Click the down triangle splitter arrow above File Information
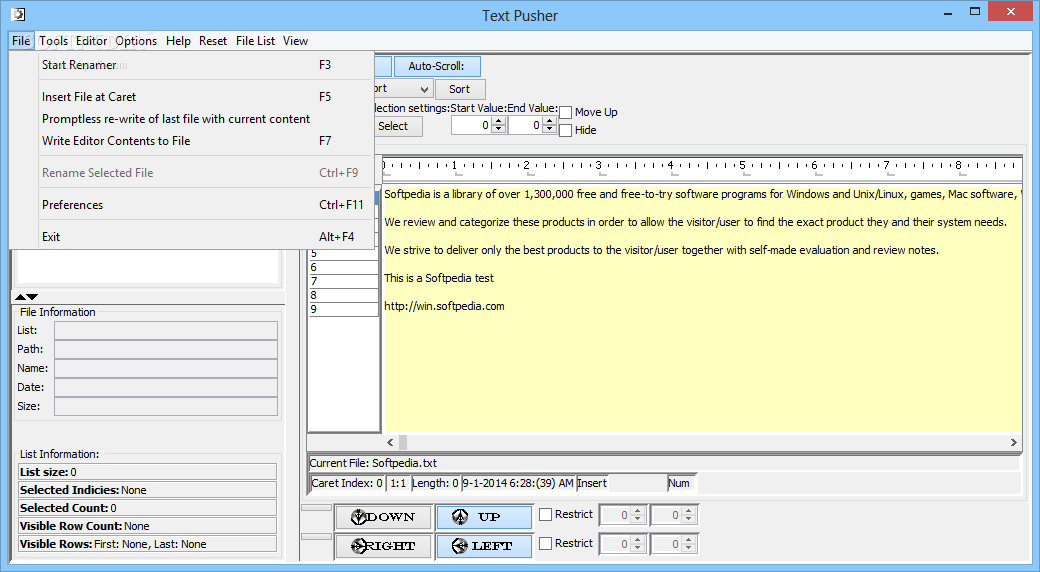 pyautogui.click(x=32, y=297)
